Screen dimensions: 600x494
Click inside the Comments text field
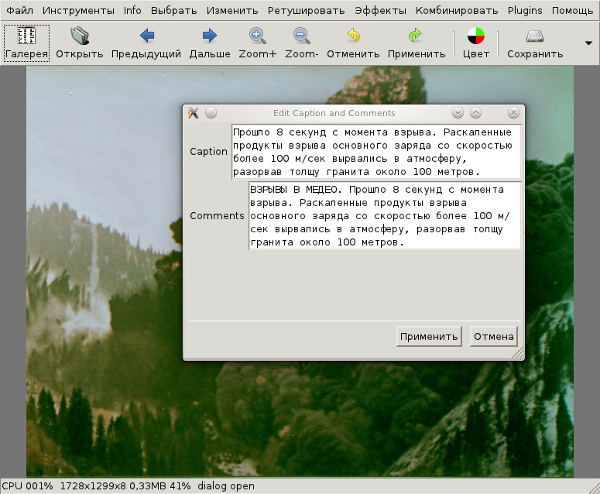[x=384, y=215]
